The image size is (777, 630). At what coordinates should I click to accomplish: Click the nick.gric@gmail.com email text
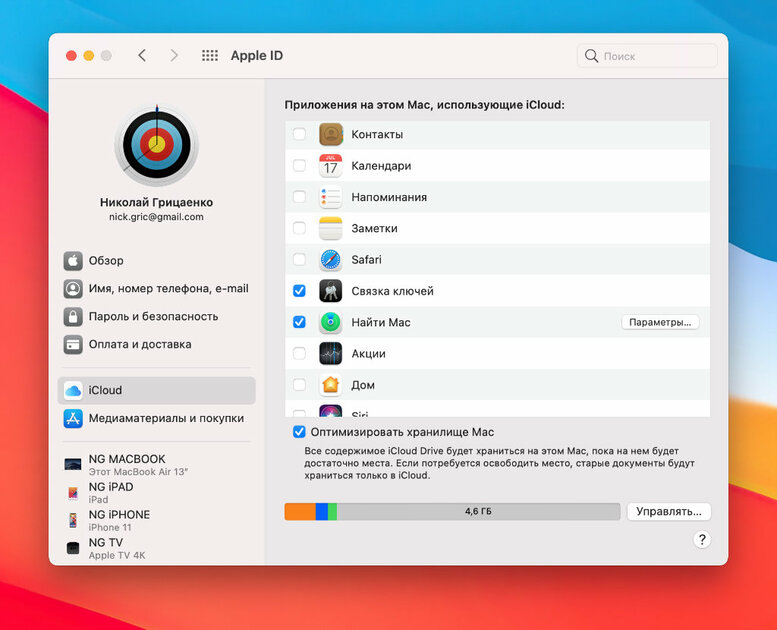pos(157,217)
